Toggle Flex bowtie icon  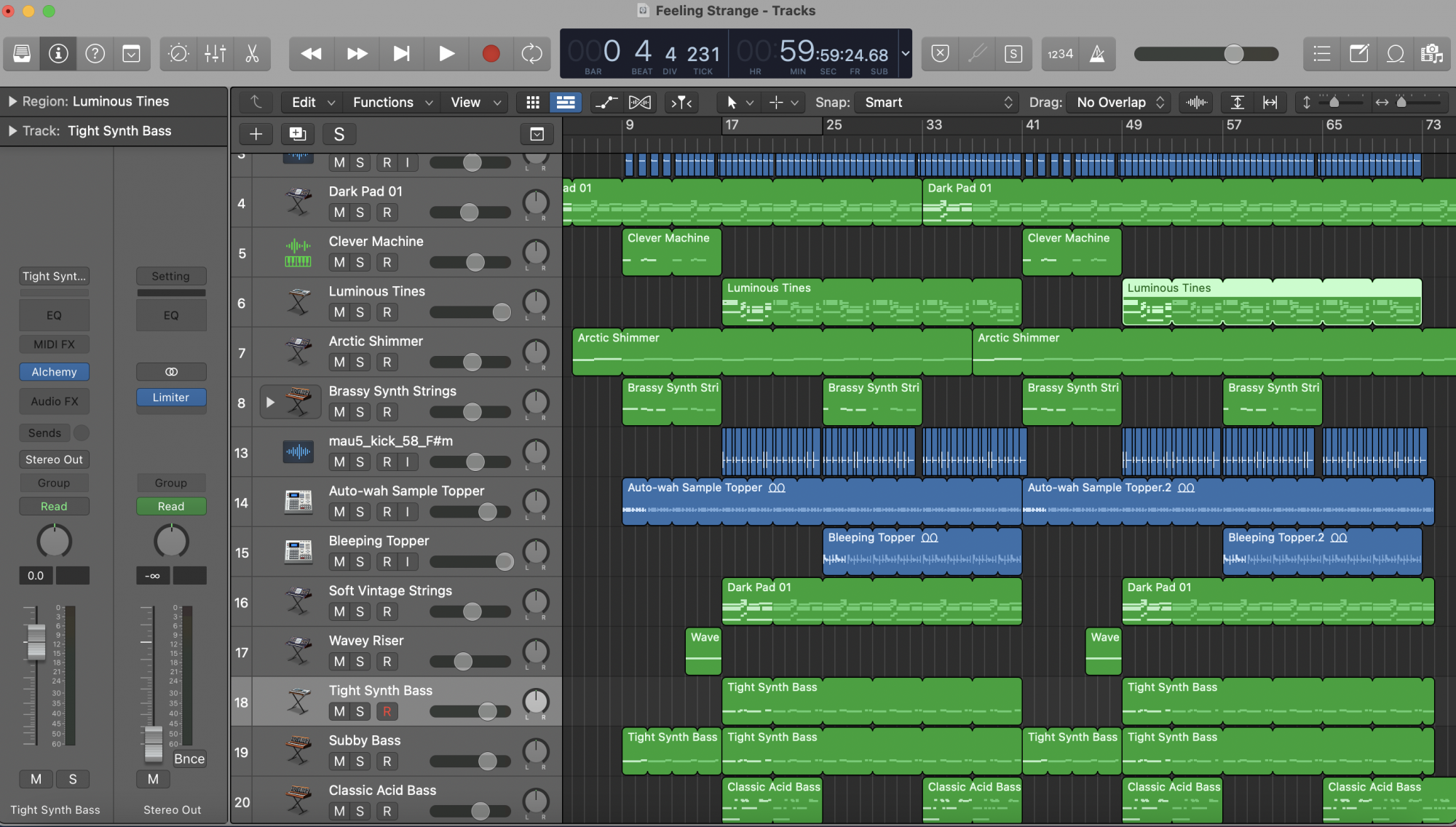click(640, 103)
